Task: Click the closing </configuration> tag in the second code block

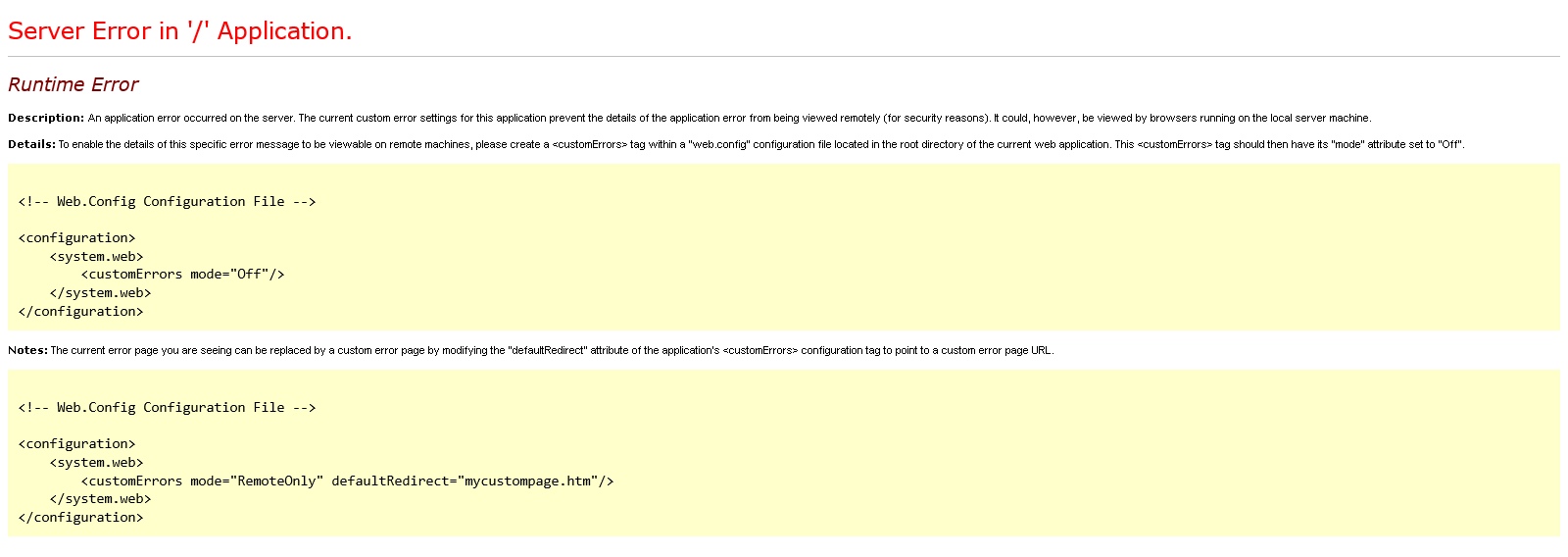Action: coord(80,518)
